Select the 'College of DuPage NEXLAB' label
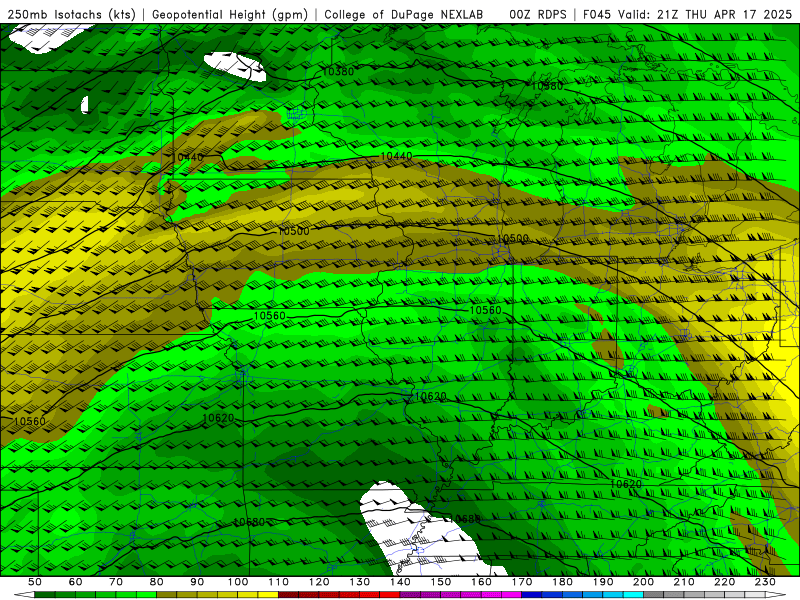The width and height of the screenshot is (800, 600). (403, 14)
